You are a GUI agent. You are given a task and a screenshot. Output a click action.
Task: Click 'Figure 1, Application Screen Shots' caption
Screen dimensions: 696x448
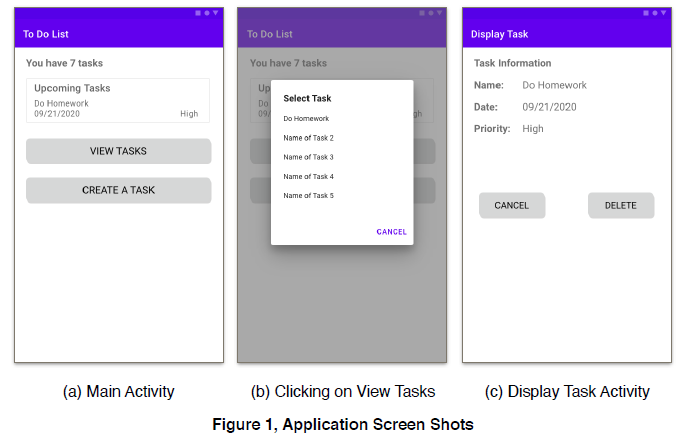pos(343,424)
